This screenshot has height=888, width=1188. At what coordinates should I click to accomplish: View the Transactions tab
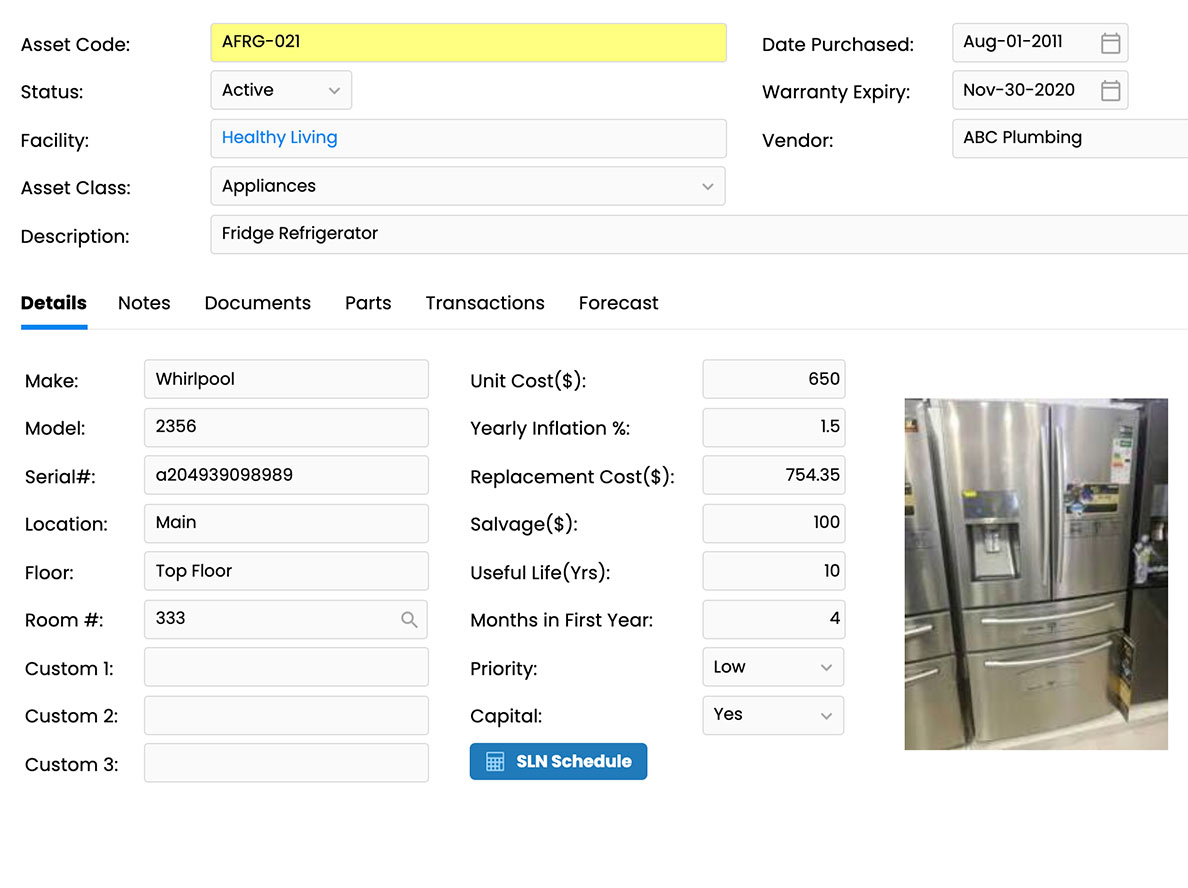(x=484, y=303)
